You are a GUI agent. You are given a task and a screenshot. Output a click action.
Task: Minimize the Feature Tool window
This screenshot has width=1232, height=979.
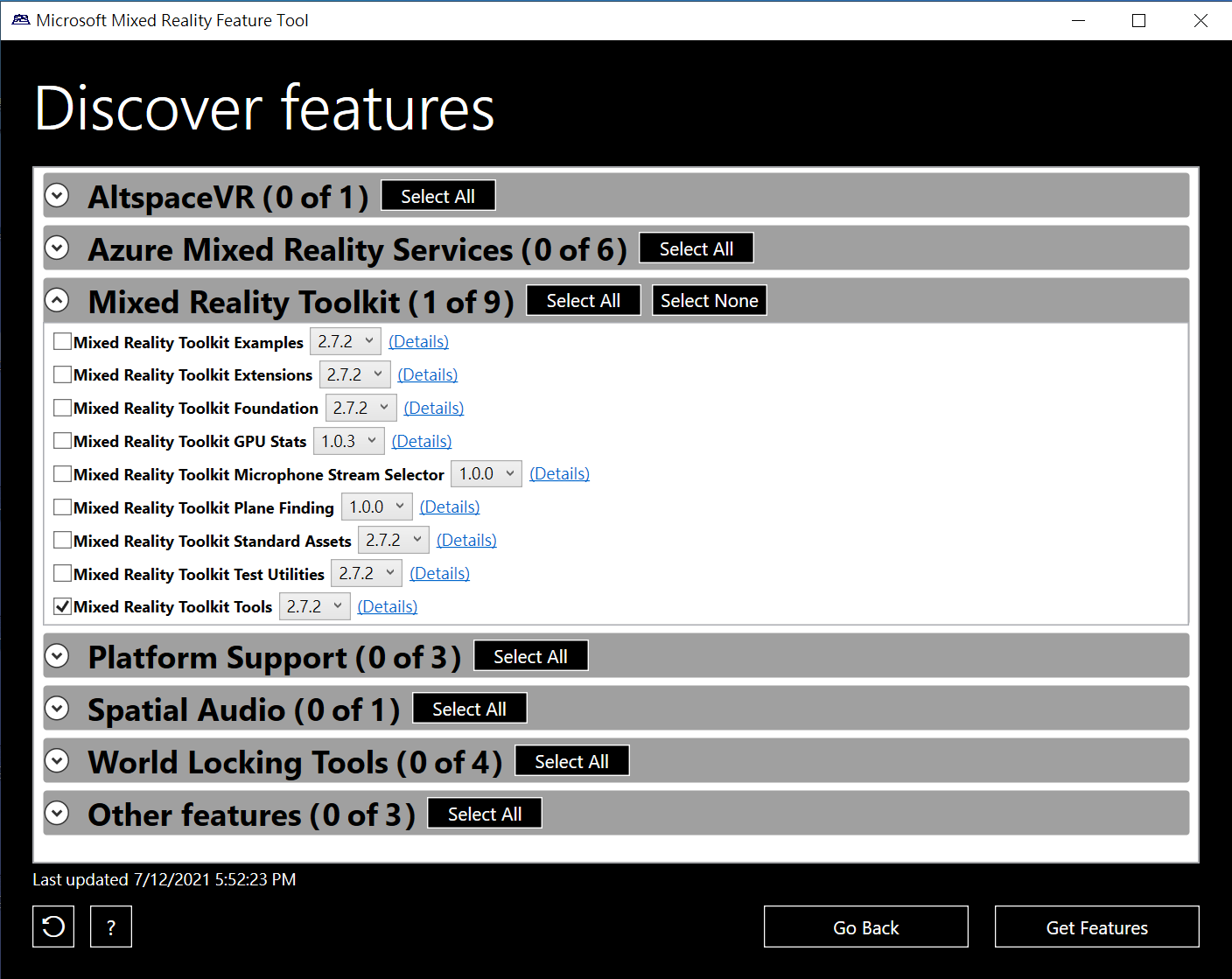[1078, 20]
